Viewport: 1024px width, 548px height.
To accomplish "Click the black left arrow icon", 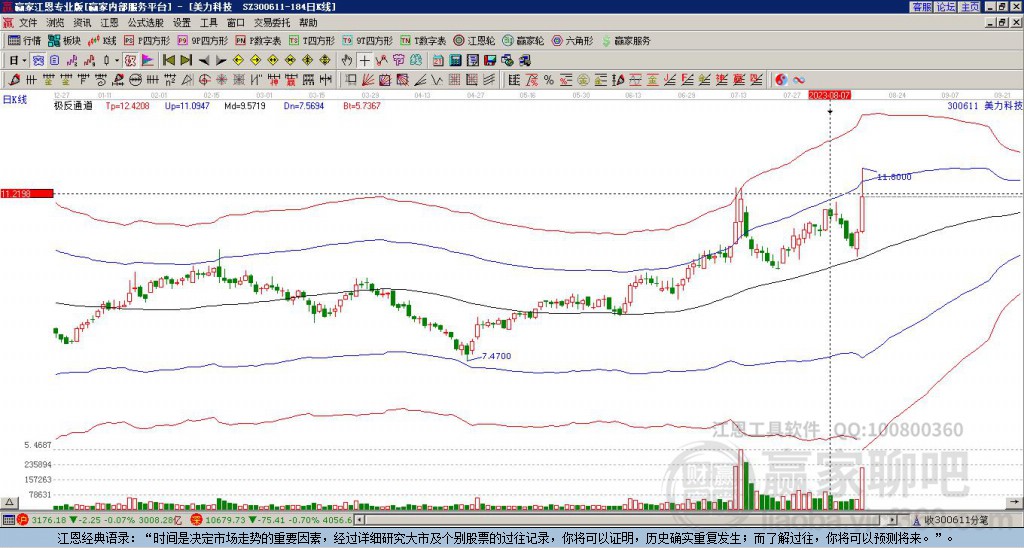I will point(204,61).
